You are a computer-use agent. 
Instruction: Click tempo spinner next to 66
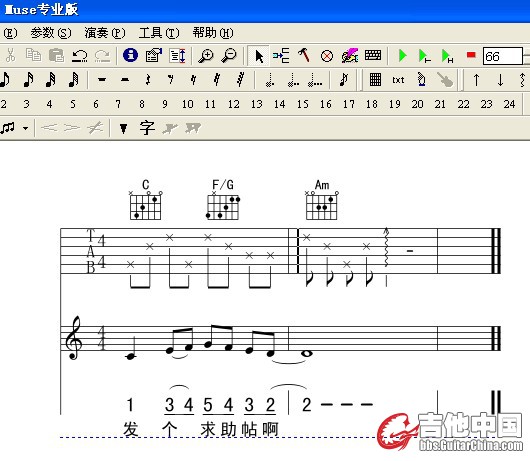[x=526, y=56]
